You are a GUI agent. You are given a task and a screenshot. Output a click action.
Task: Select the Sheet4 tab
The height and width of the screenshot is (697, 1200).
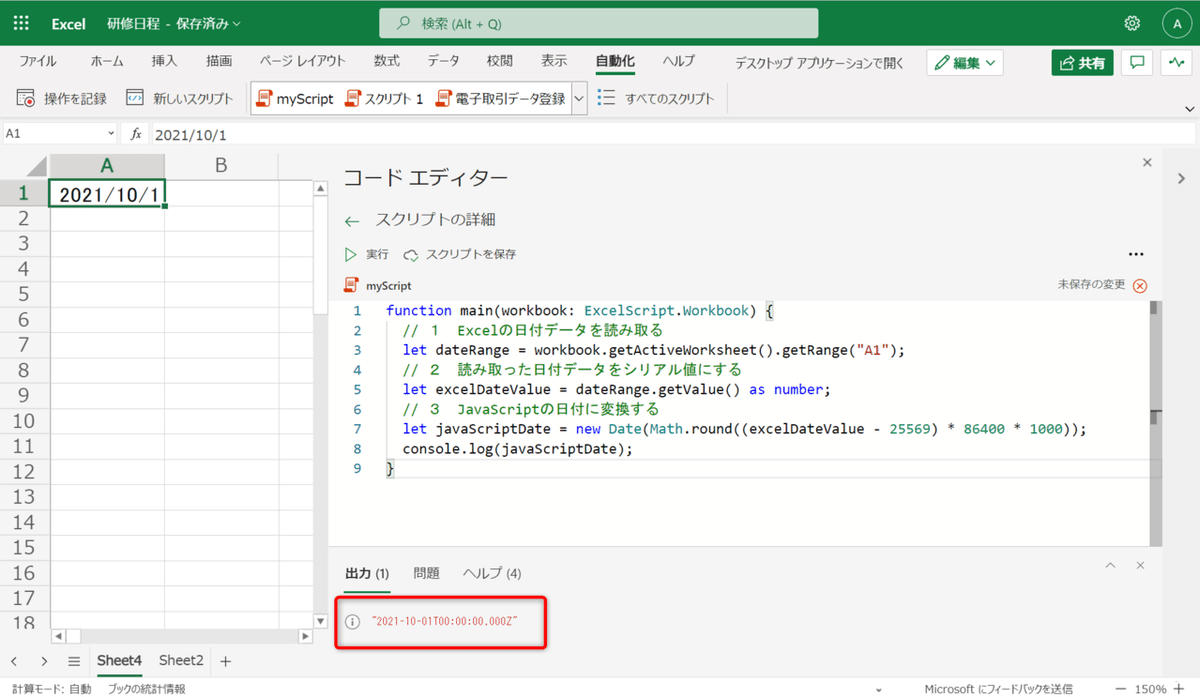pos(119,661)
